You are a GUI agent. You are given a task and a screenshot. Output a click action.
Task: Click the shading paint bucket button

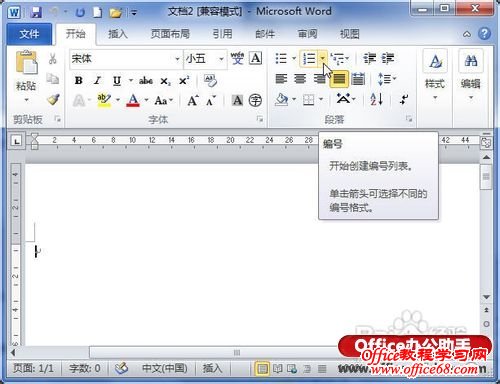[x=282, y=99]
